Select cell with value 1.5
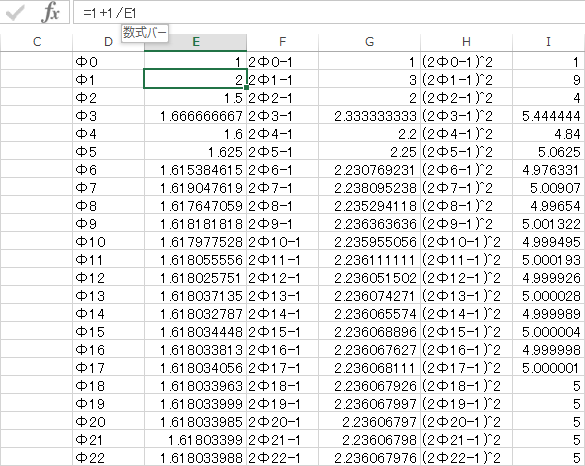 point(195,97)
